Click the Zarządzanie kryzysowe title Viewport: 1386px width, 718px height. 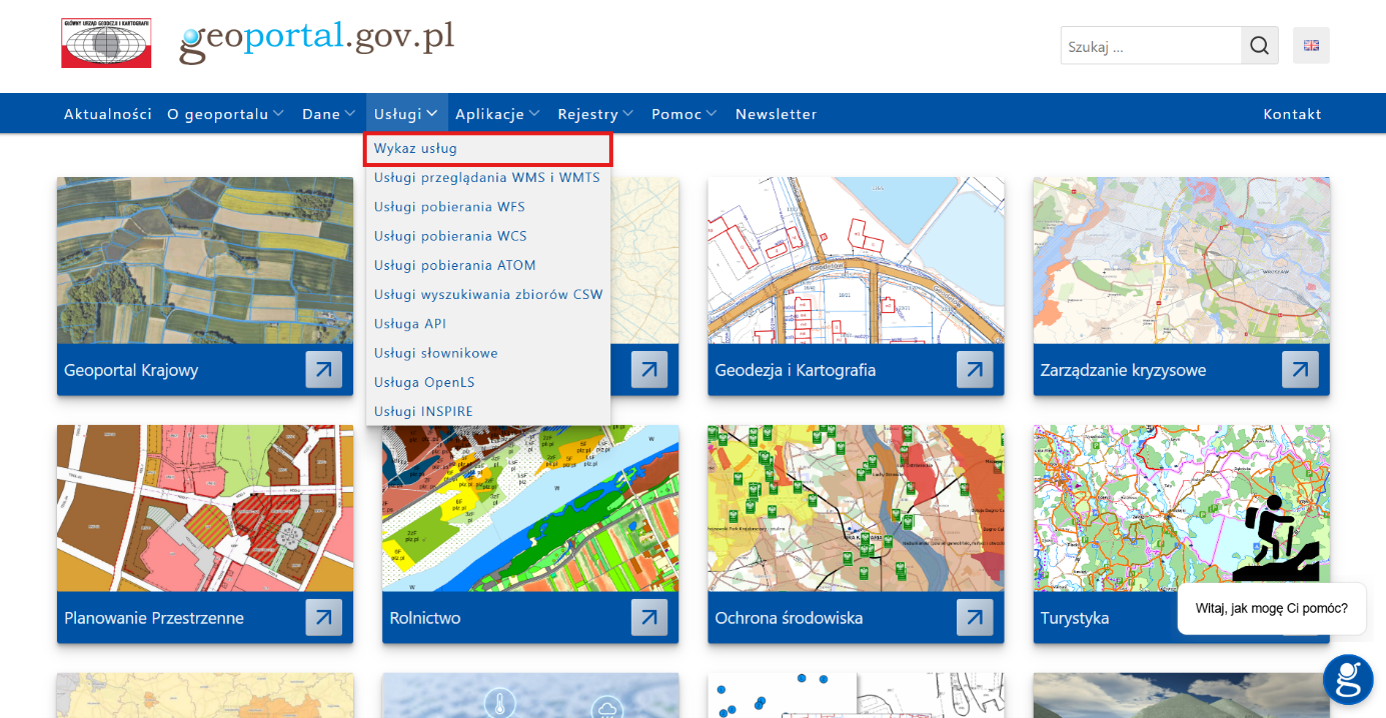pos(1123,370)
